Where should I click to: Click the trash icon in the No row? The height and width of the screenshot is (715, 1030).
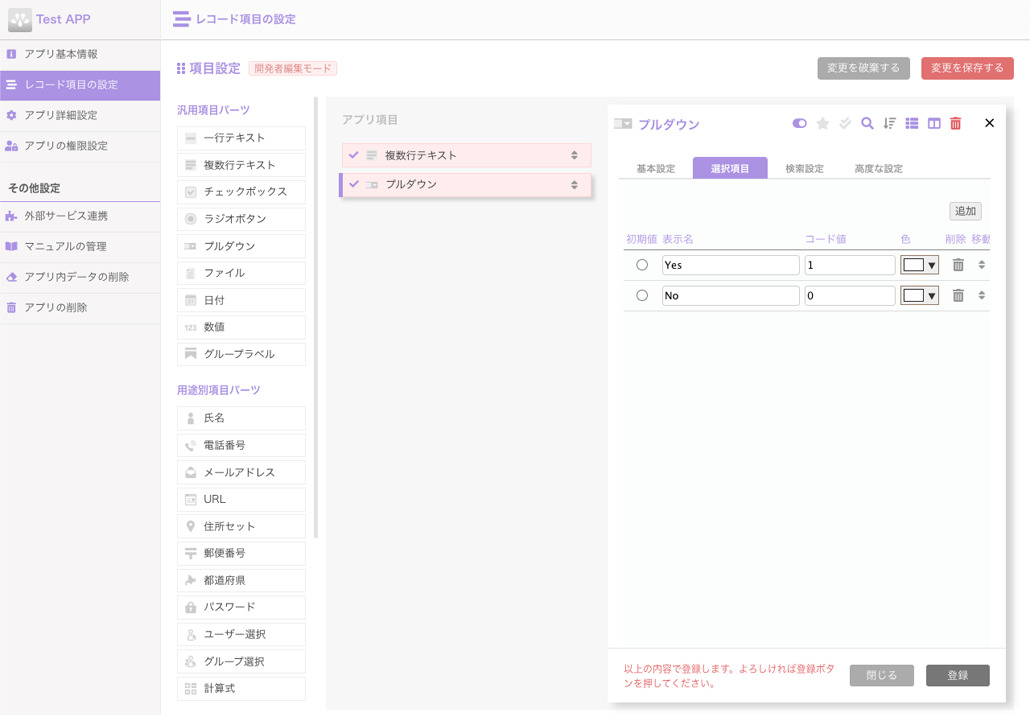click(958, 296)
